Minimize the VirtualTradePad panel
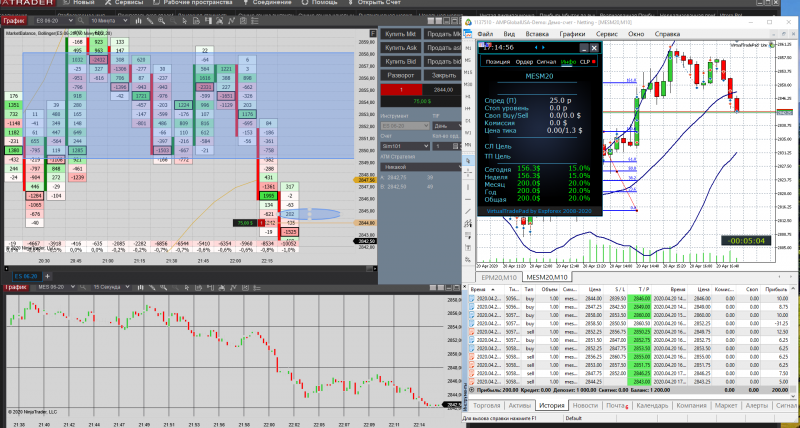800x428 pixels. [x=584, y=47]
